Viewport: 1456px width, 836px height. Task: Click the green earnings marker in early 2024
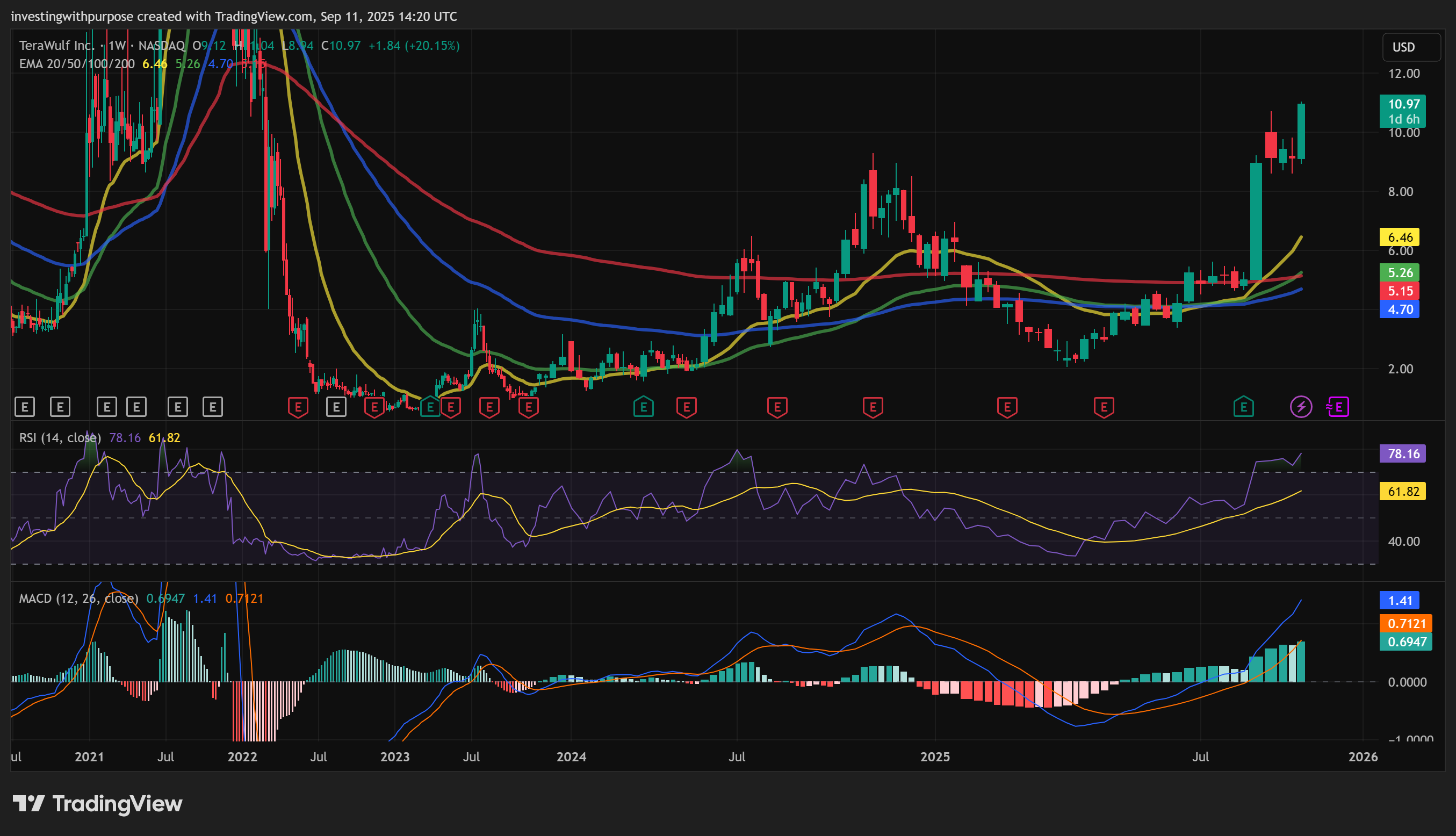(x=643, y=407)
